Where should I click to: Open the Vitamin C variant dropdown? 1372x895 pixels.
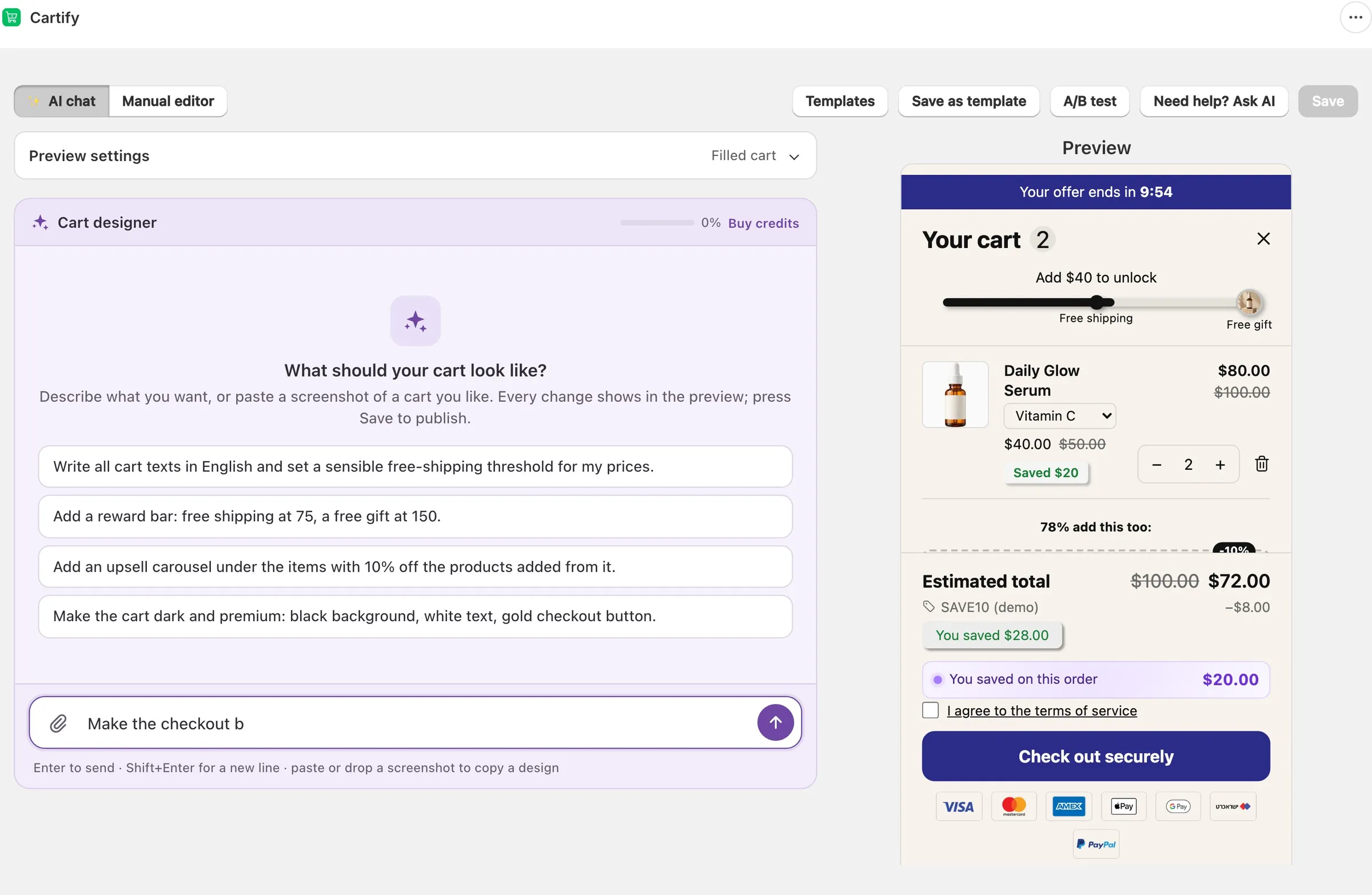coord(1059,416)
